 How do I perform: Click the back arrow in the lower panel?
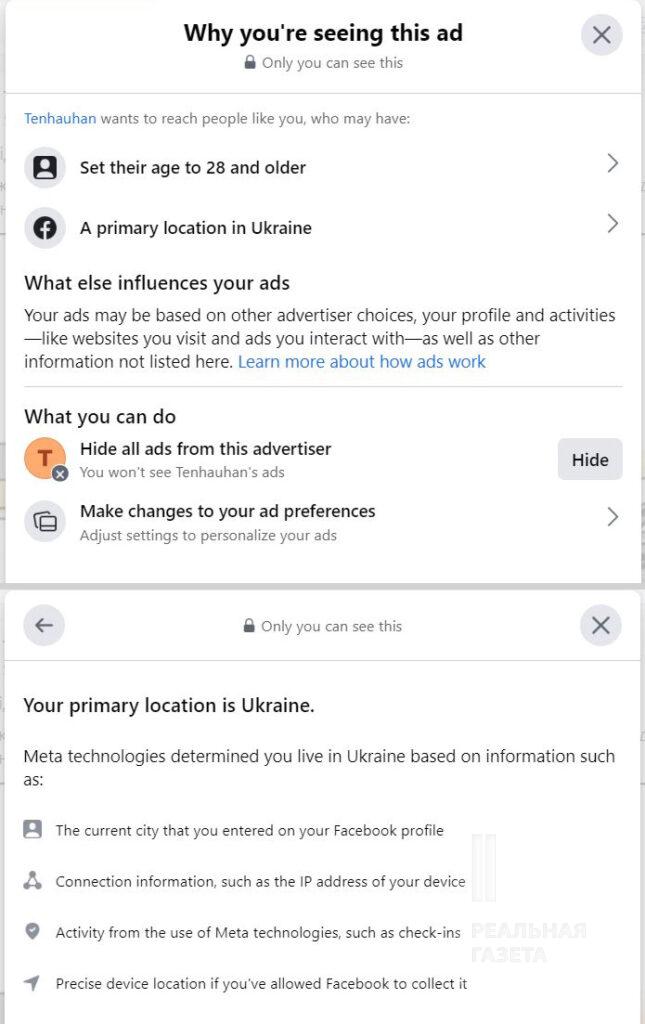click(43, 626)
